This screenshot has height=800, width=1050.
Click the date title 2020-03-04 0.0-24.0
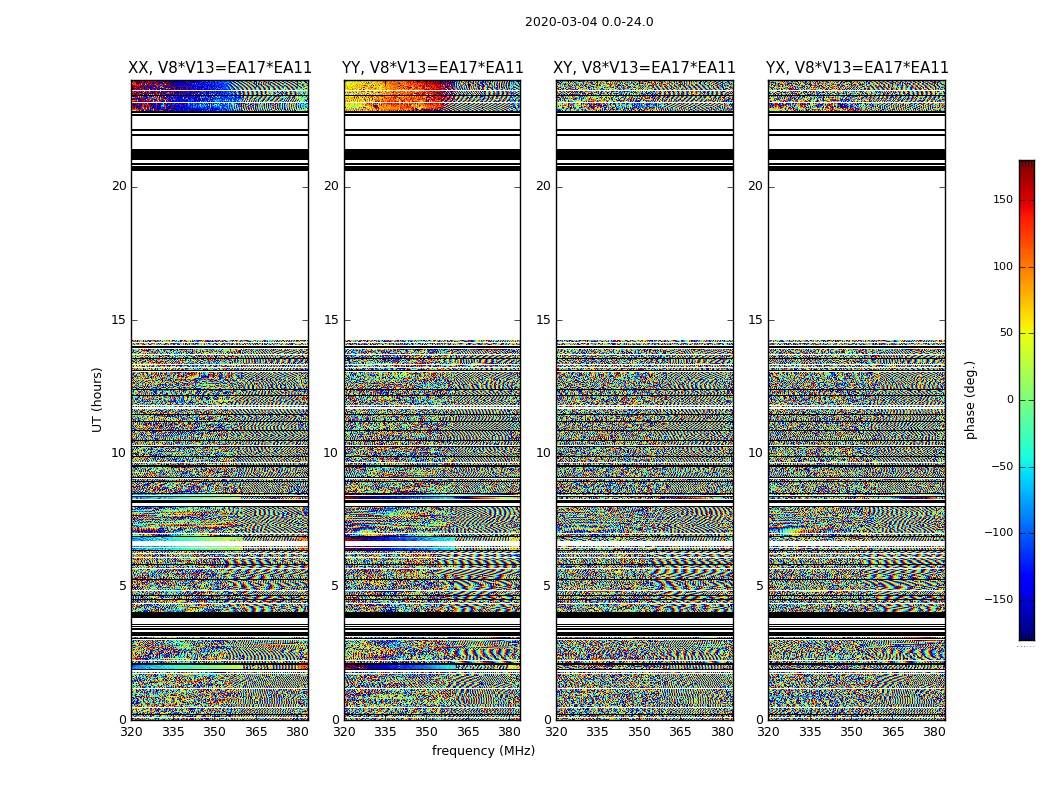(x=589, y=22)
